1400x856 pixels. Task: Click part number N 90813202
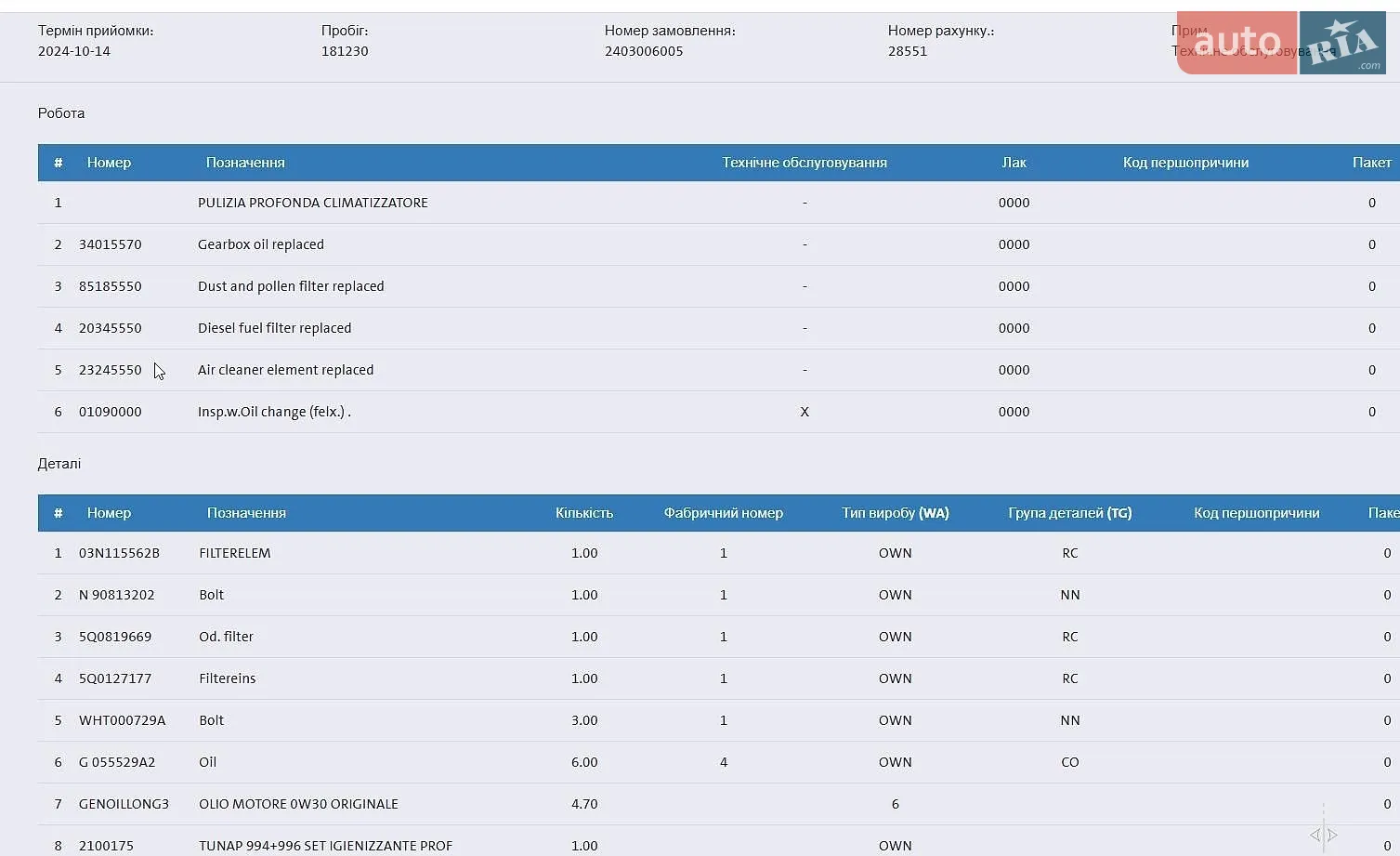pyautogui.click(x=117, y=595)
